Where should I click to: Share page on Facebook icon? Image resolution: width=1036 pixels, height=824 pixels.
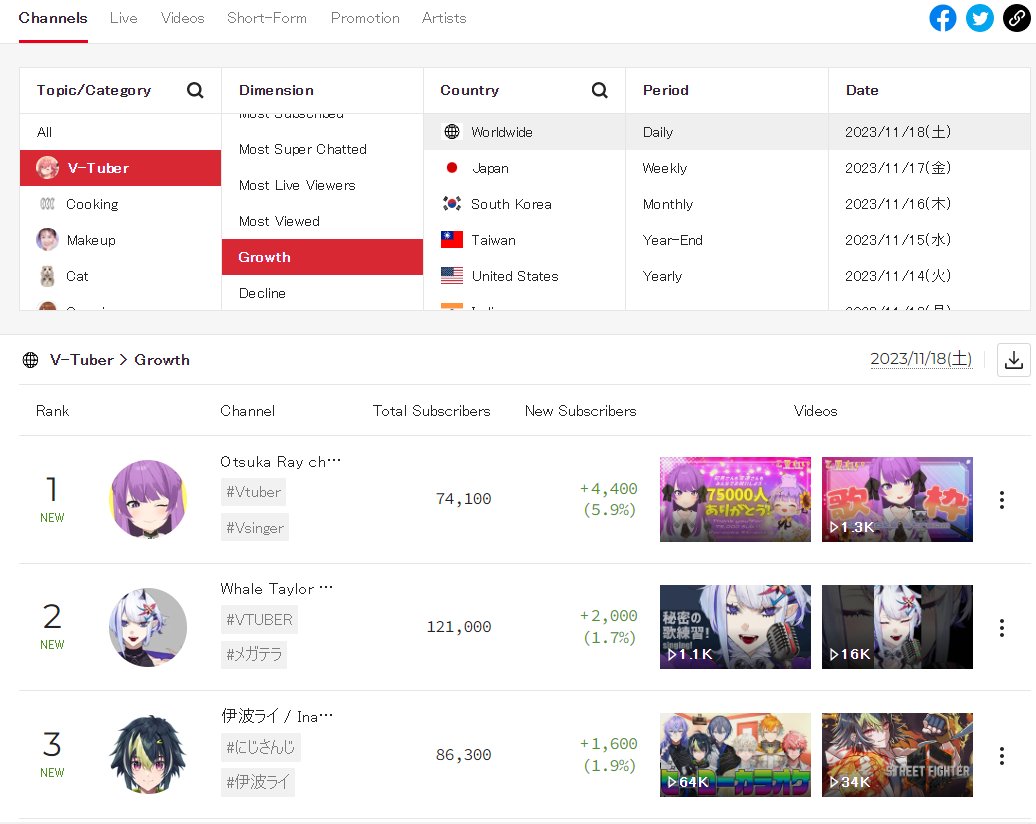(x=942, y=18)
